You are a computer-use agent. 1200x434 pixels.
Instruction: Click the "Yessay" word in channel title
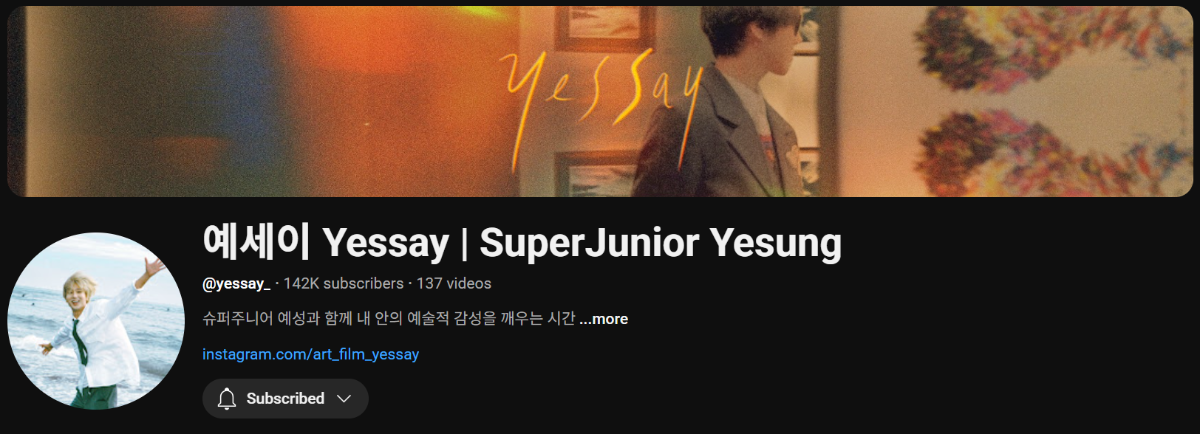[387, 244]
